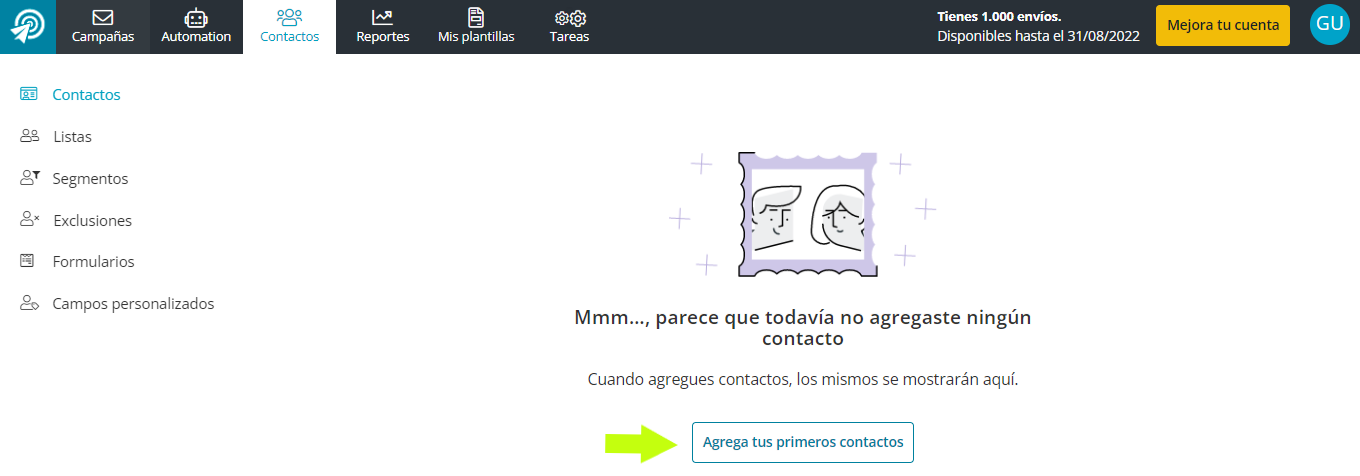Screen dimensions: 1360x476
Task: Open Tareas gears icon
Action: click(570, 18)
